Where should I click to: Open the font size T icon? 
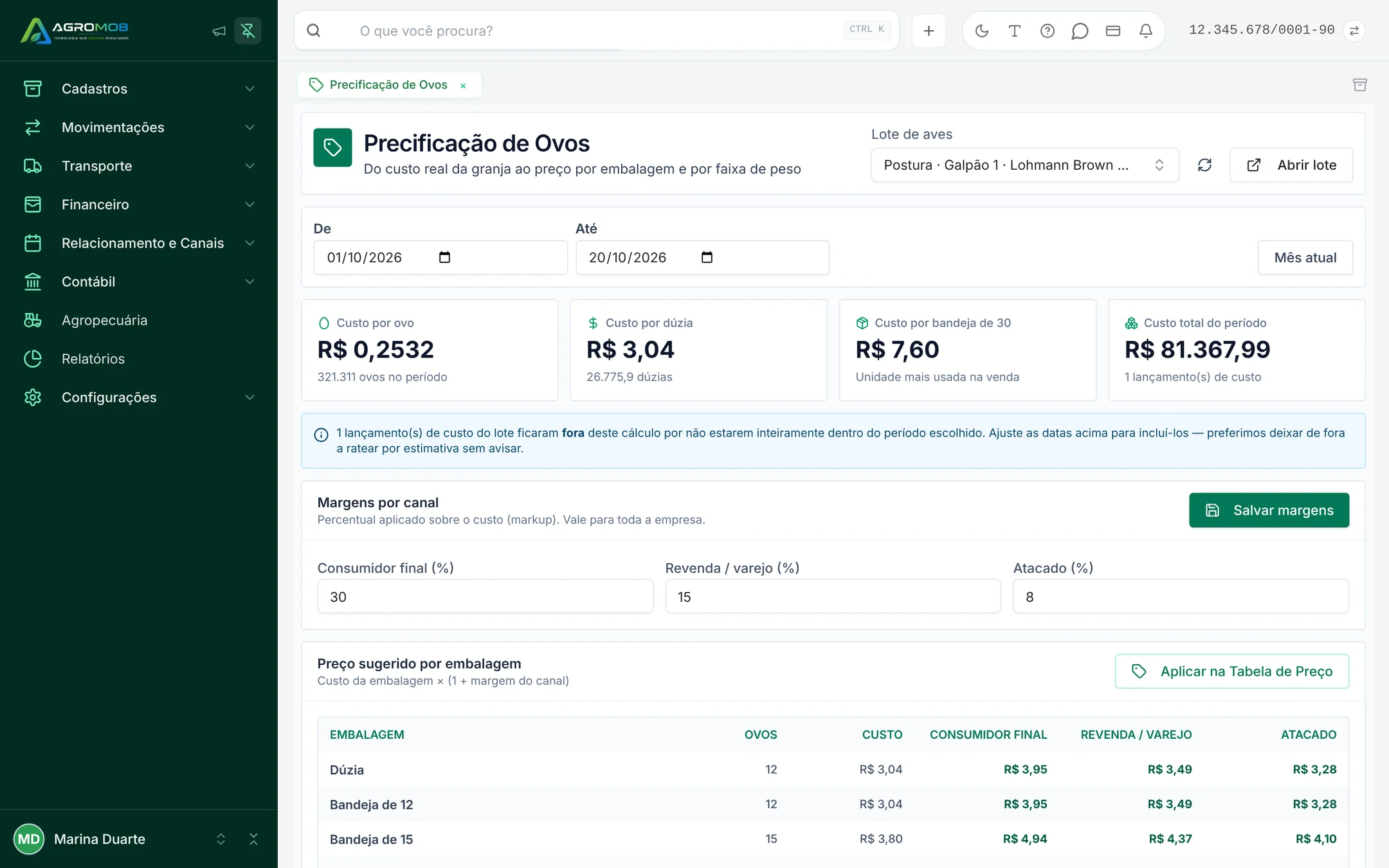pos(1015,31)
